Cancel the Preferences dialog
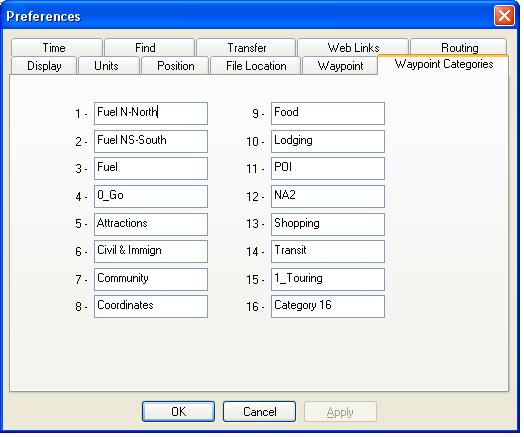The image size is (524, 437). coord(259,411)
